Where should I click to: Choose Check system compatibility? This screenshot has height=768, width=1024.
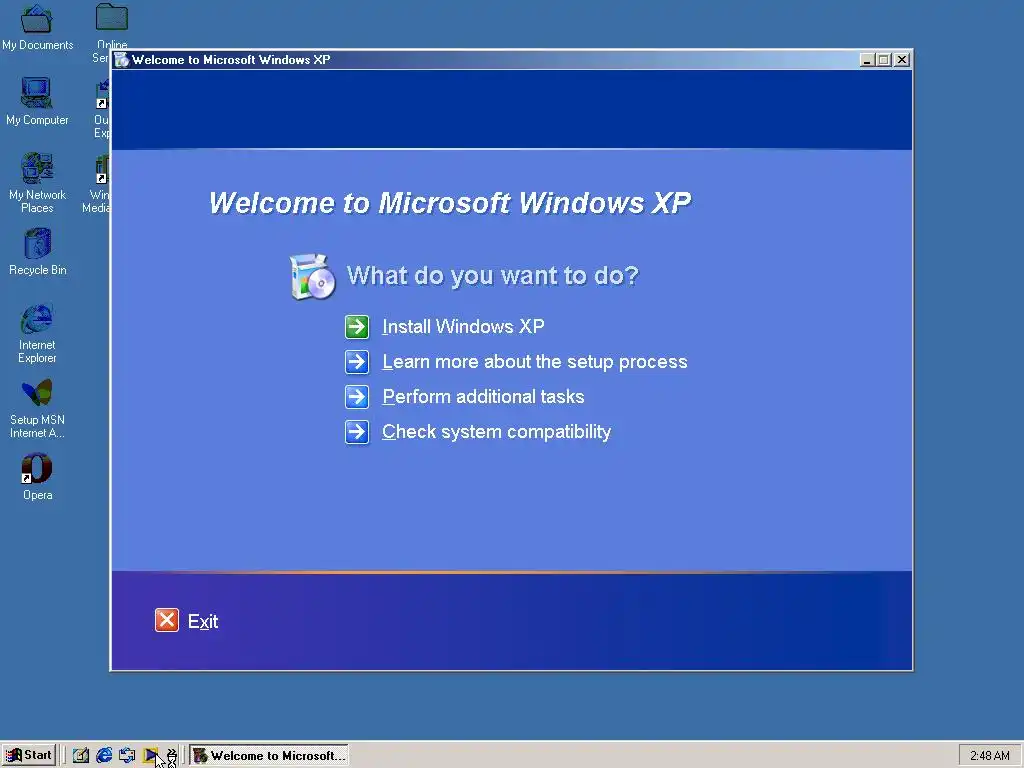coord(496,432)
